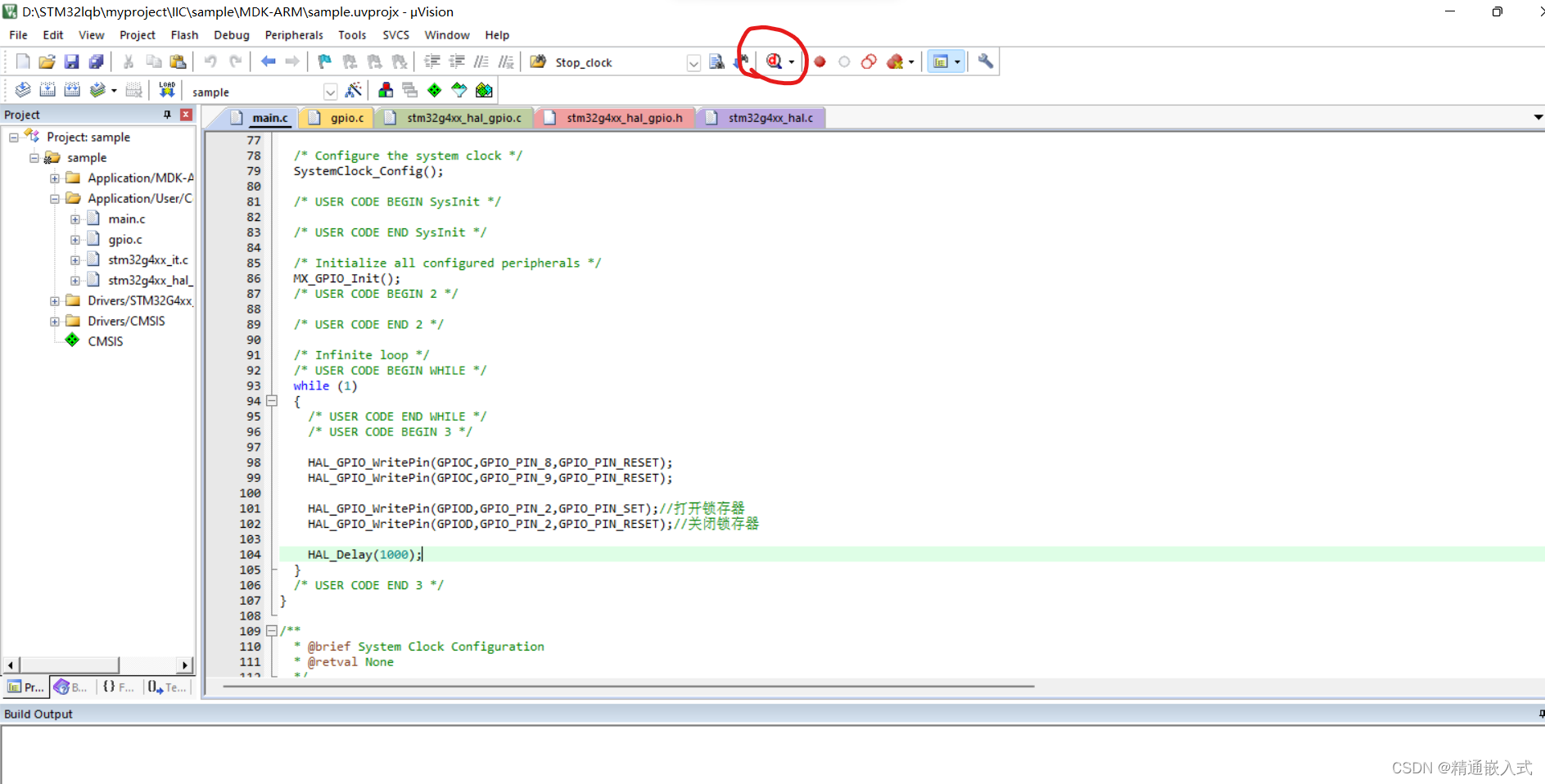This screenshot has width=1545, height=784.
Task: Expand the main.c tree node
Action: point(75,219)
